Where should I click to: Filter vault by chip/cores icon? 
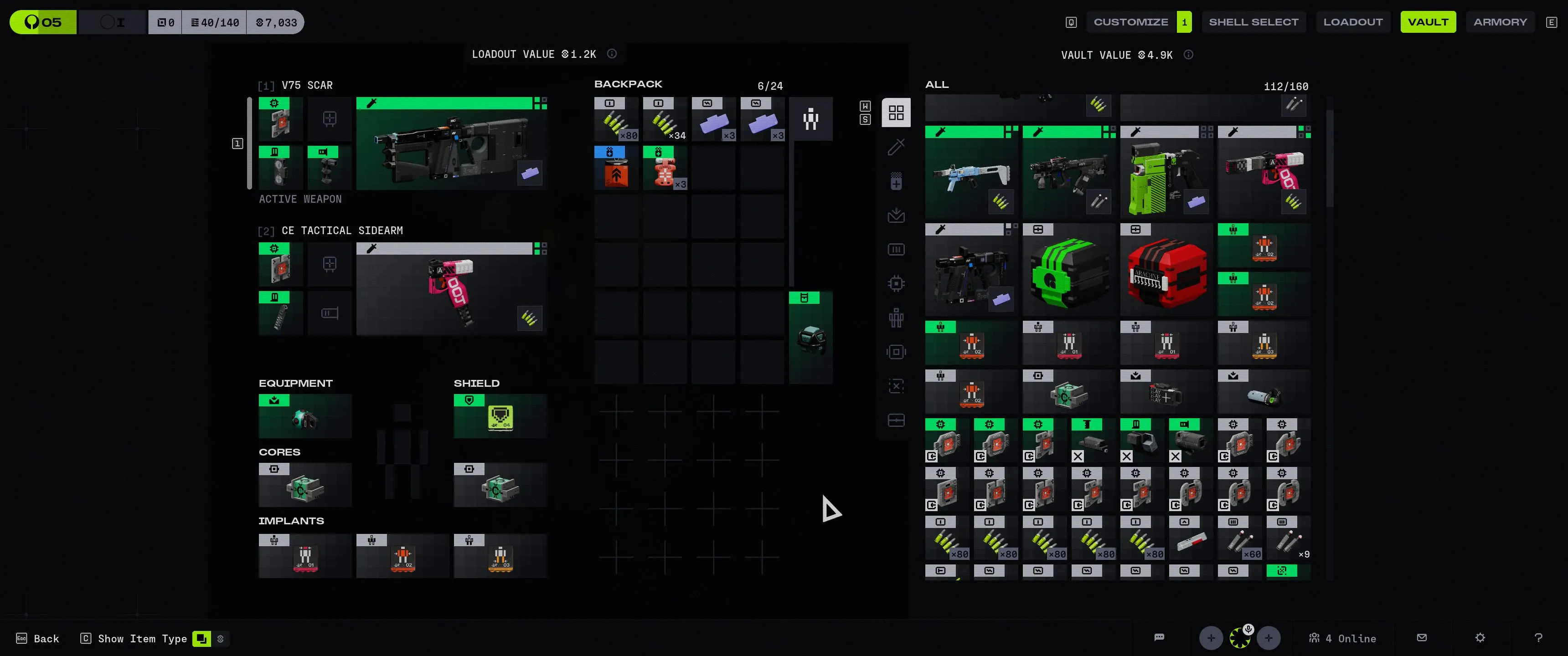(895, 283)
